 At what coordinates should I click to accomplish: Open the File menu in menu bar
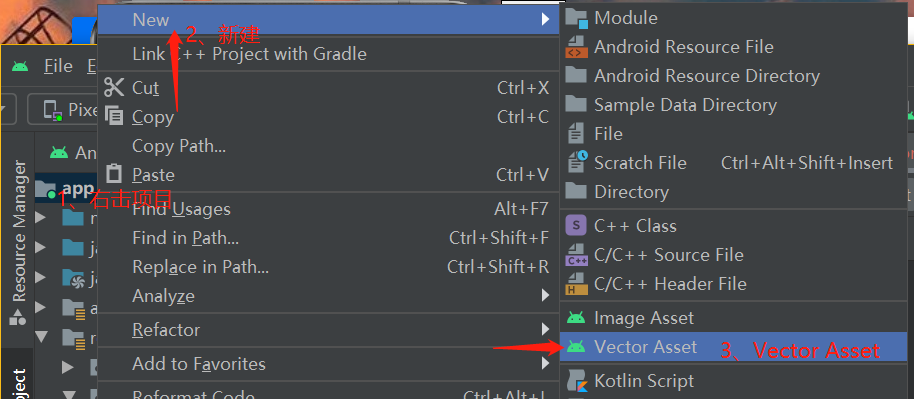click(58, 66)
